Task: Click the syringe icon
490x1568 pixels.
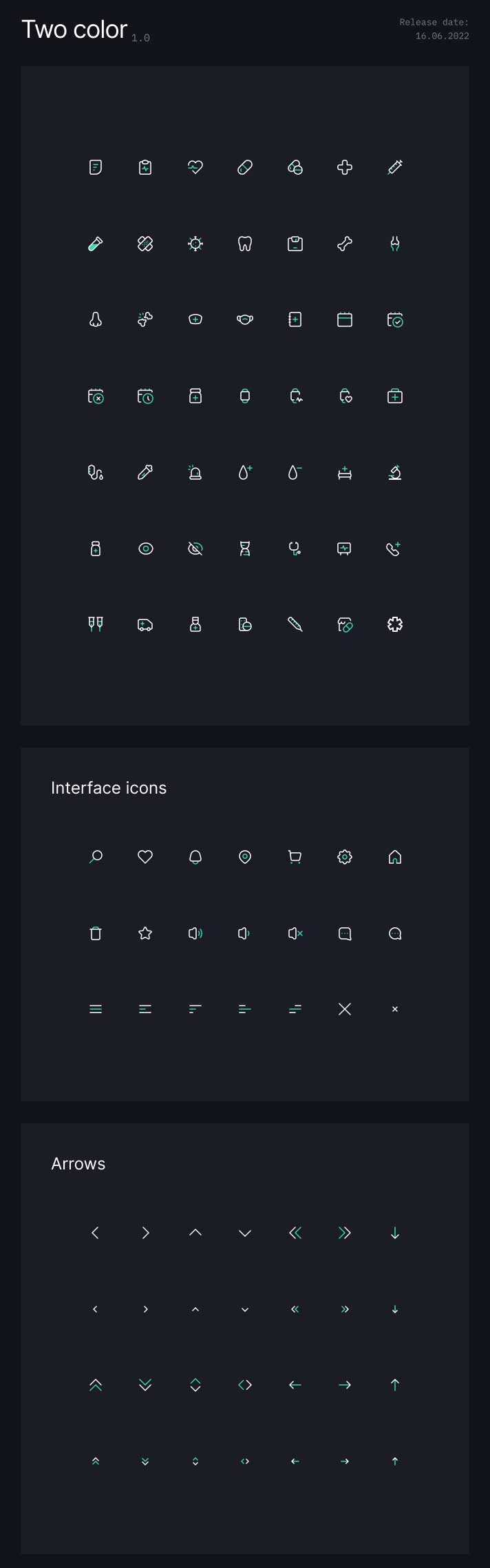Action: [x=395, y=167]
